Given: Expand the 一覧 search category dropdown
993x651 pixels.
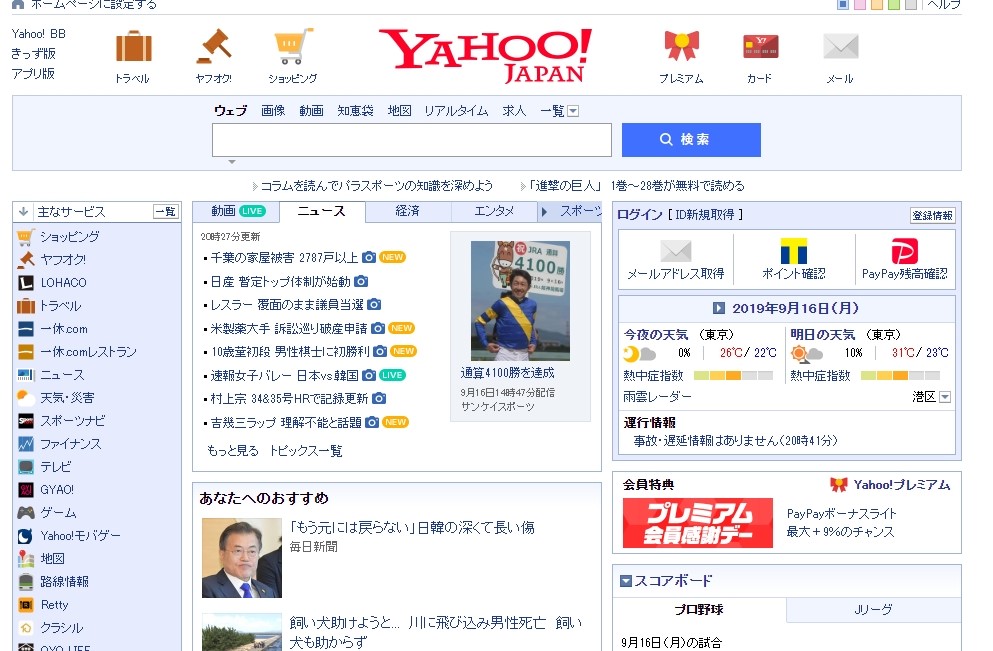Looking at the screenshot, I should [x=573, y=111].
